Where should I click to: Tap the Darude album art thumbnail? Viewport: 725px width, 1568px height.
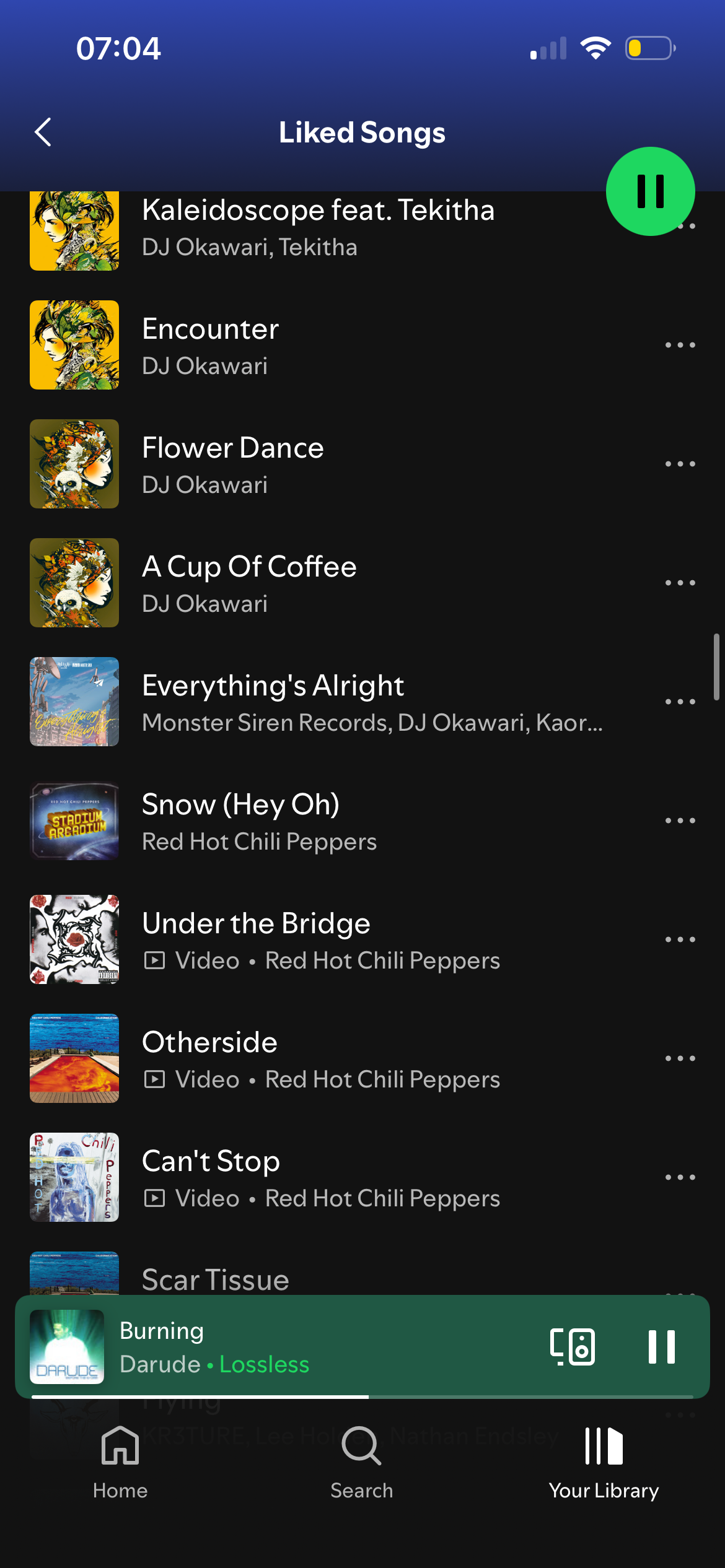[67, 1347]
